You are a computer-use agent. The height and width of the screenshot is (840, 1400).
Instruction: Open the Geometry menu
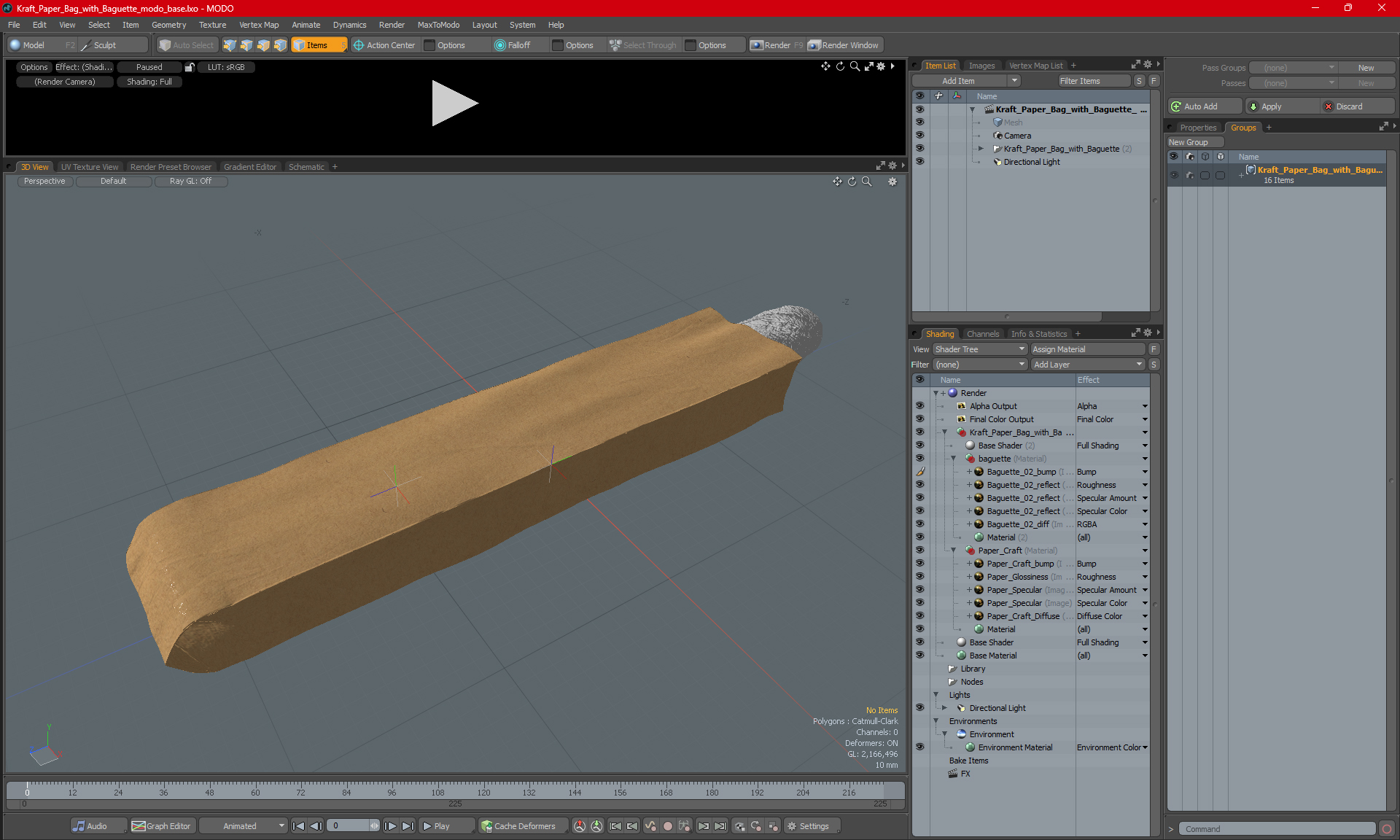168,25
